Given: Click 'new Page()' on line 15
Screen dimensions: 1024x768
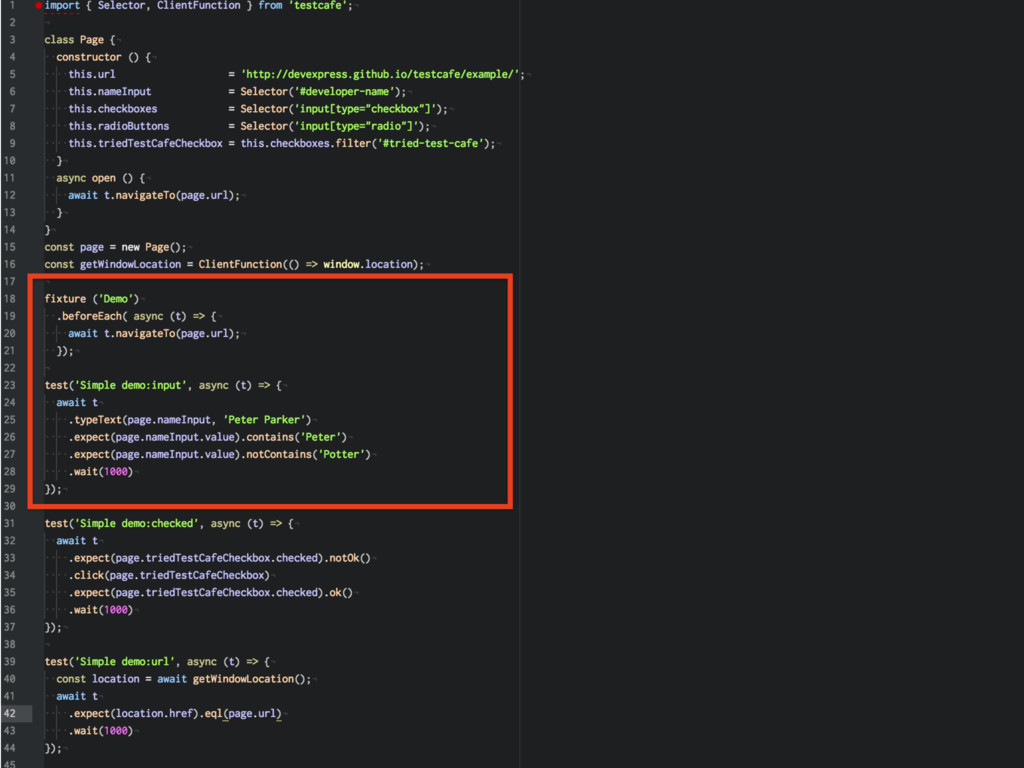Looking at the screenshot, I should (153, 247).
